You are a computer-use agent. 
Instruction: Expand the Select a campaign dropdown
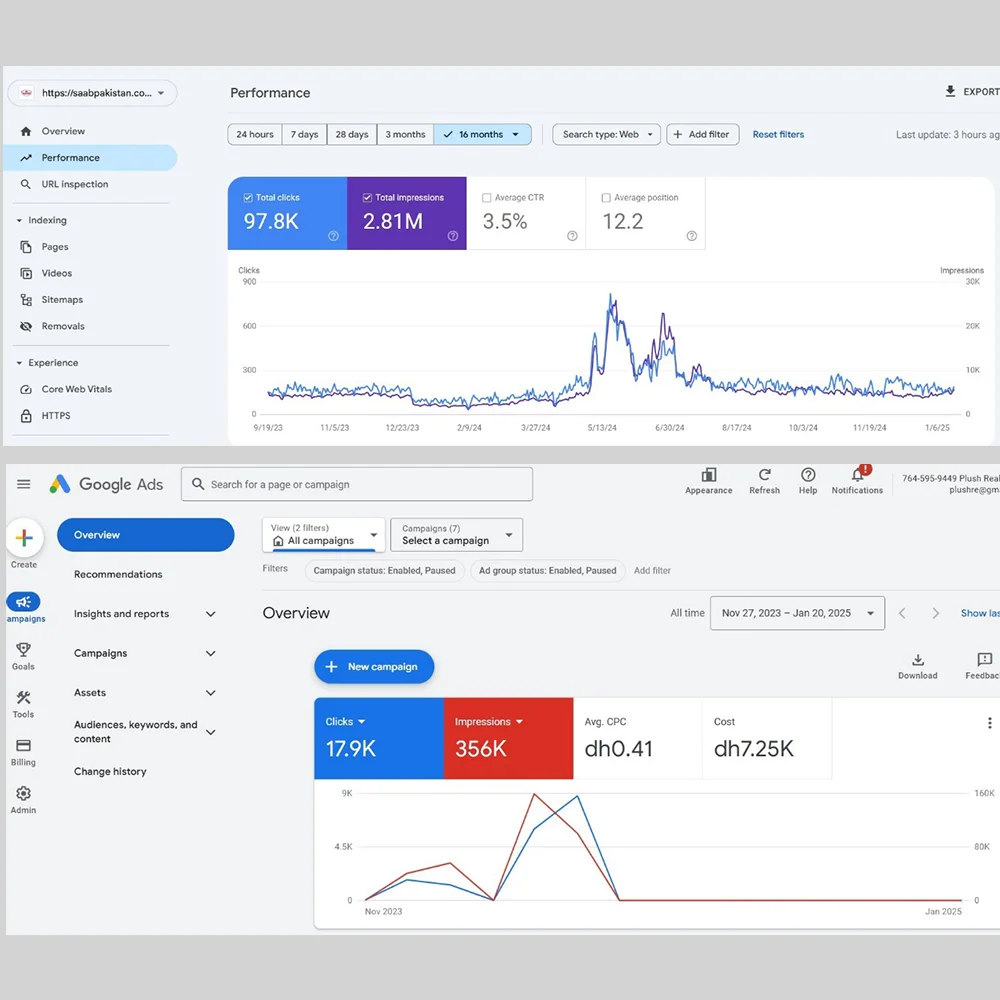[456, 534]
